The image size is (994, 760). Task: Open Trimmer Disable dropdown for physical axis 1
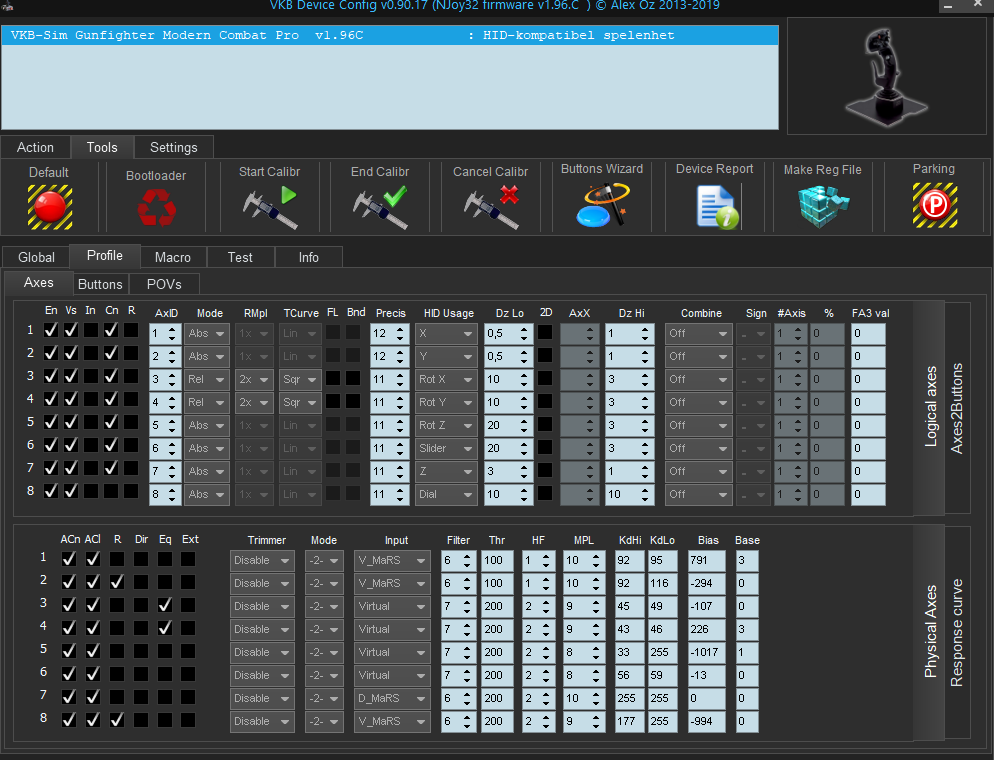262,560
